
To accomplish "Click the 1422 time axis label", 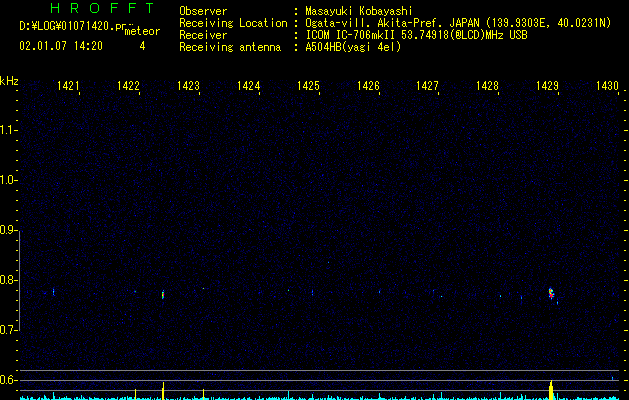I will (128, 86).
